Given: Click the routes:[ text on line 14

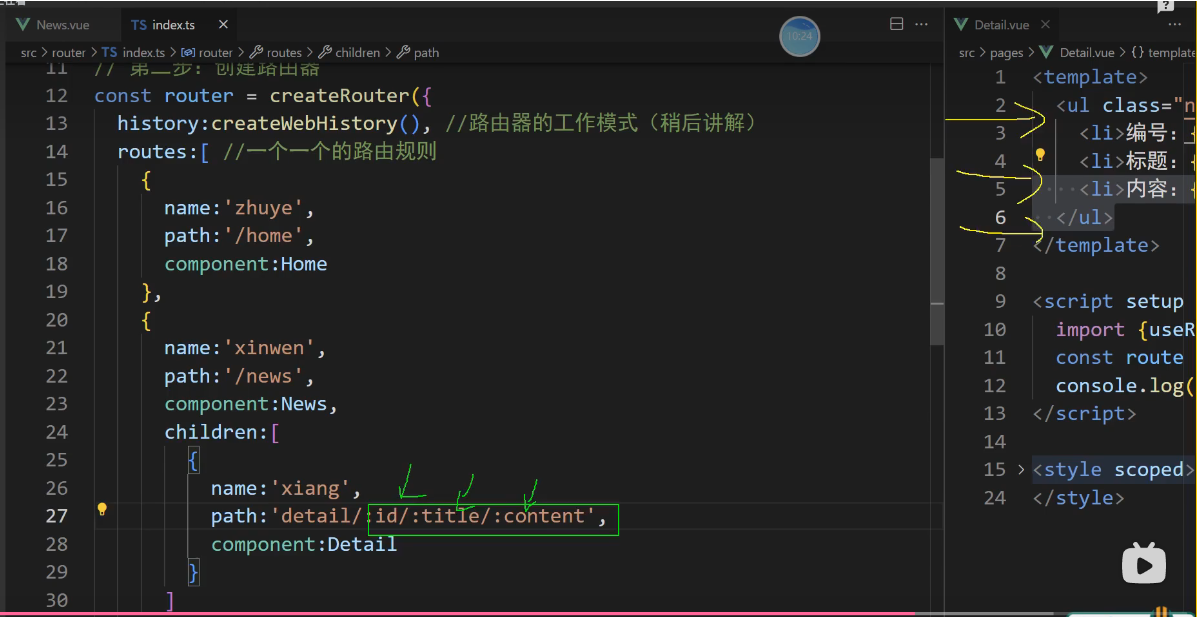Looking at the screenshot, I should click(x=163, y=151).
